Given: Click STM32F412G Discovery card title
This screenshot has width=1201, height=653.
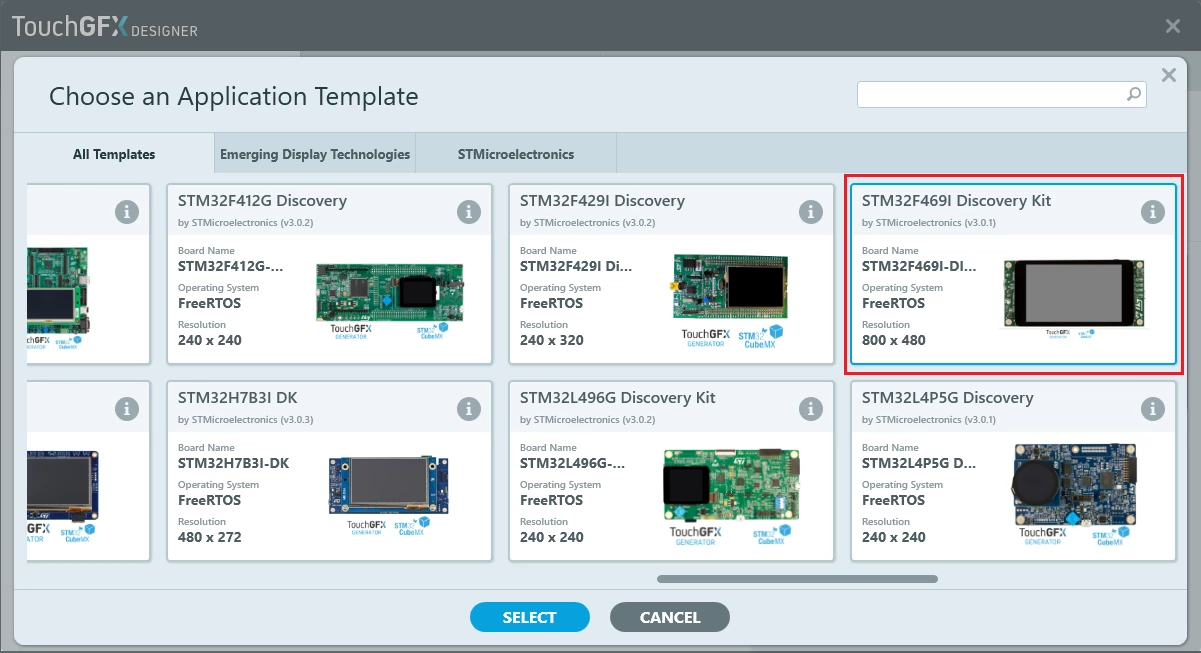Looking at the screenshot, I should click(262, 201).
